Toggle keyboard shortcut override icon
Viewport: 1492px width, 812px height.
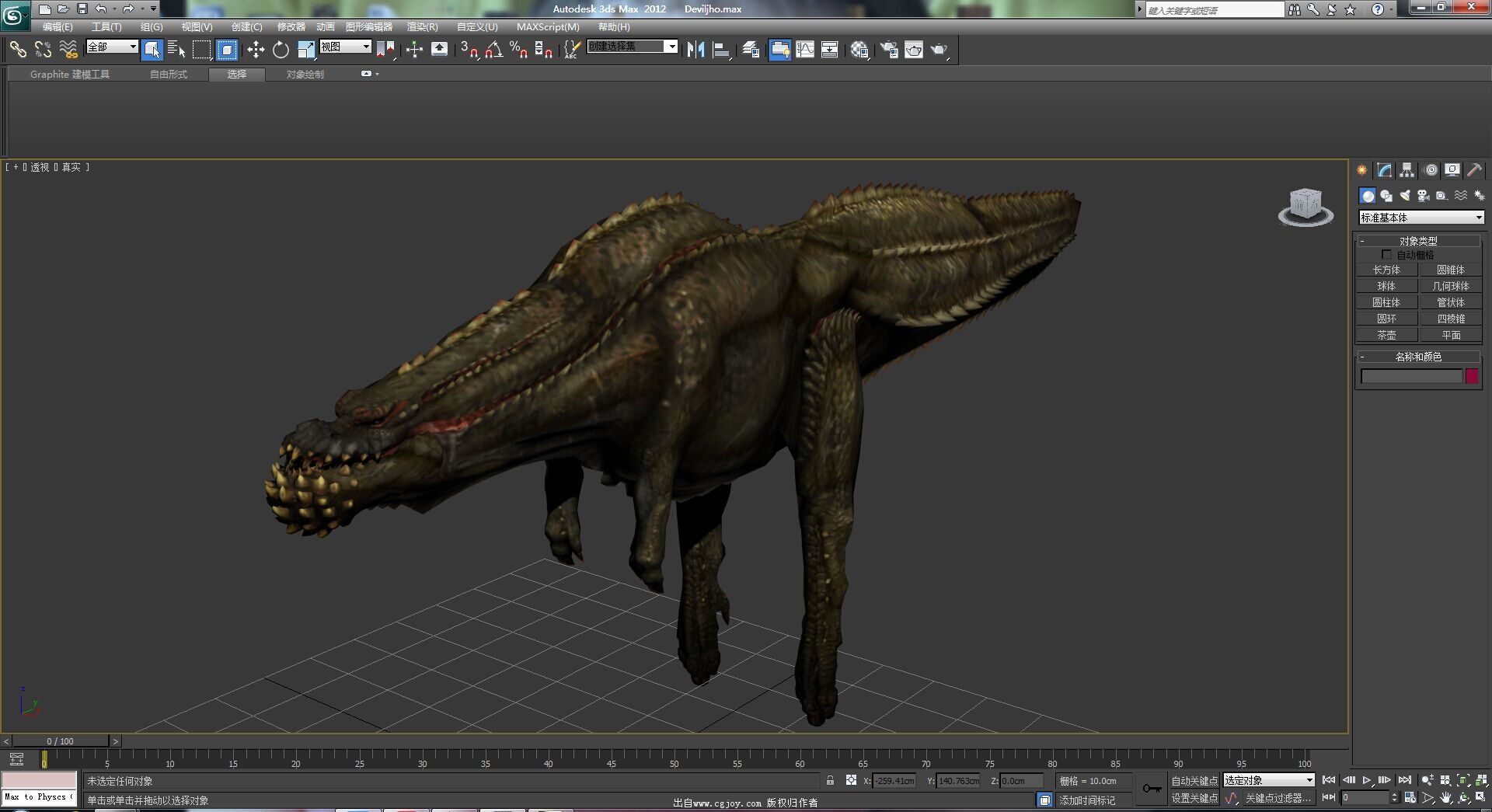click(439, 50)
